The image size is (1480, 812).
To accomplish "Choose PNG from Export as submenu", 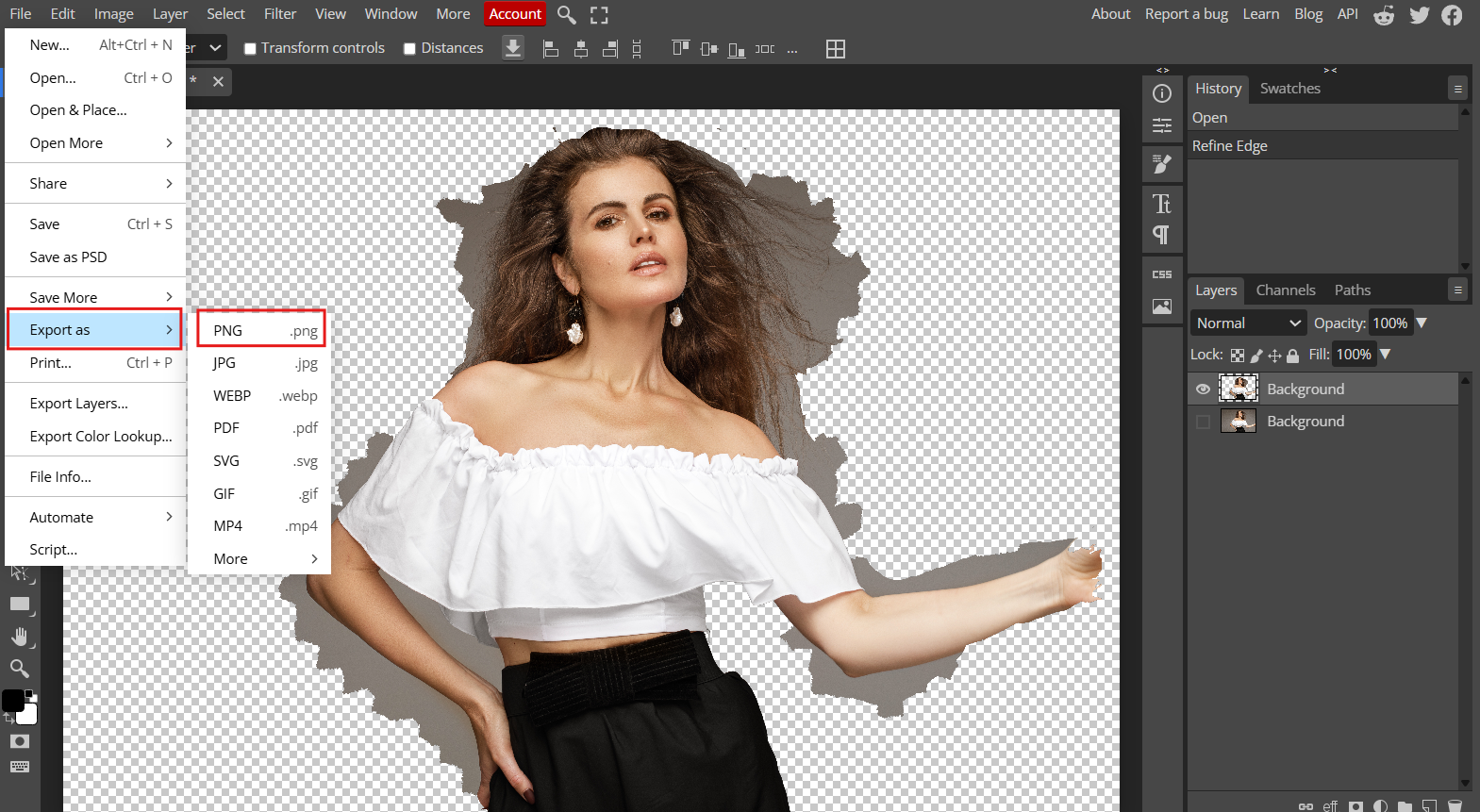I will pyautogui.click(x=261, y=330).
